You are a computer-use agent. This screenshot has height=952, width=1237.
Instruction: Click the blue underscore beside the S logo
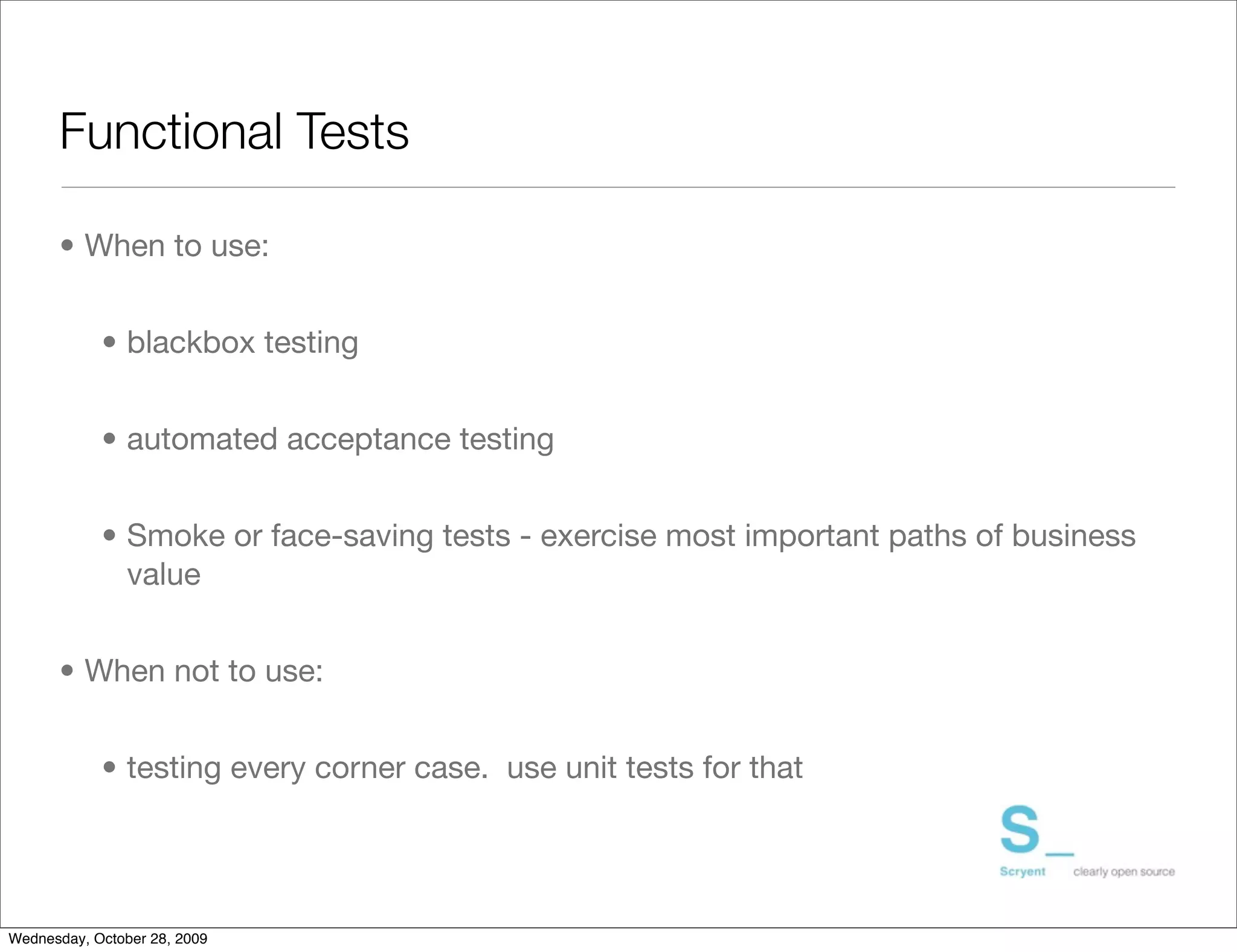coord(1059,854)
